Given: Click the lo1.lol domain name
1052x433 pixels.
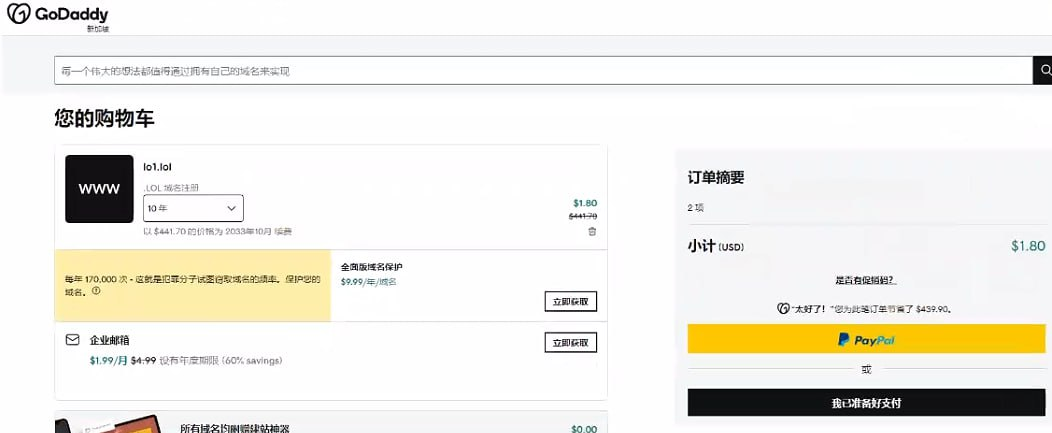Looking at the screenshot, I should pos(158,167).
